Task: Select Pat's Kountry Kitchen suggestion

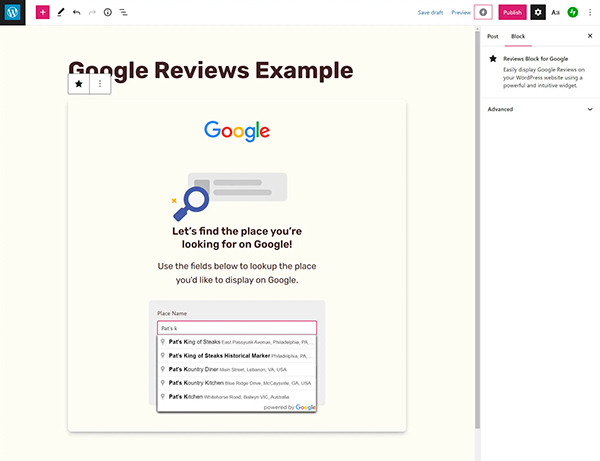Action: pyautogui.click(x=237, y=383)
